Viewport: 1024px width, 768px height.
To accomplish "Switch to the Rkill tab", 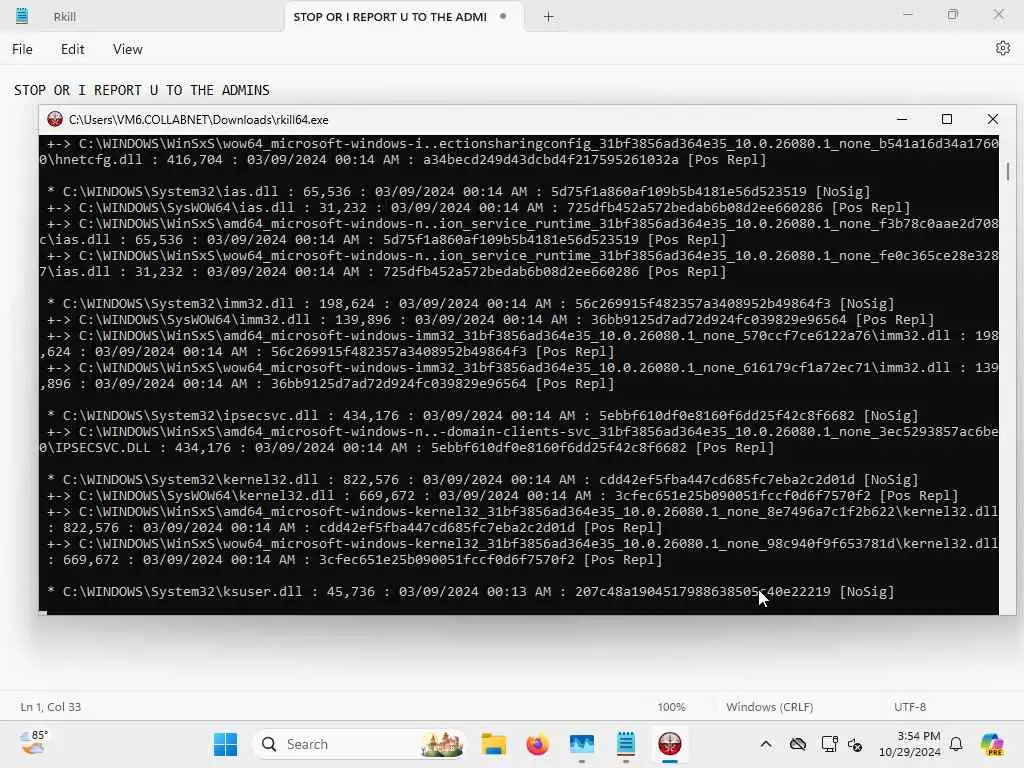I will [x=65, y=17].
